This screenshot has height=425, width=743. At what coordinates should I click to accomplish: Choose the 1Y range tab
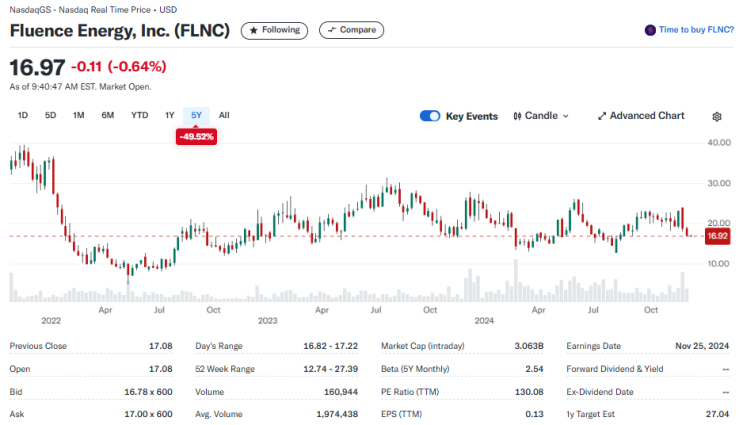170,115
